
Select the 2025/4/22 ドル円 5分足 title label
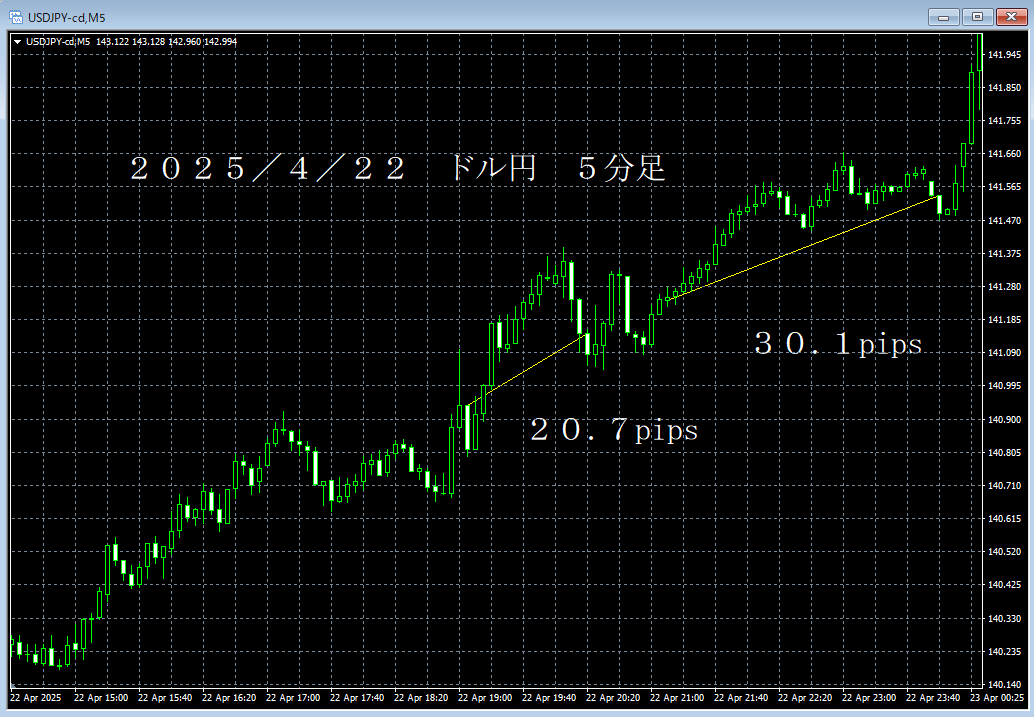(x=398, y=168)
